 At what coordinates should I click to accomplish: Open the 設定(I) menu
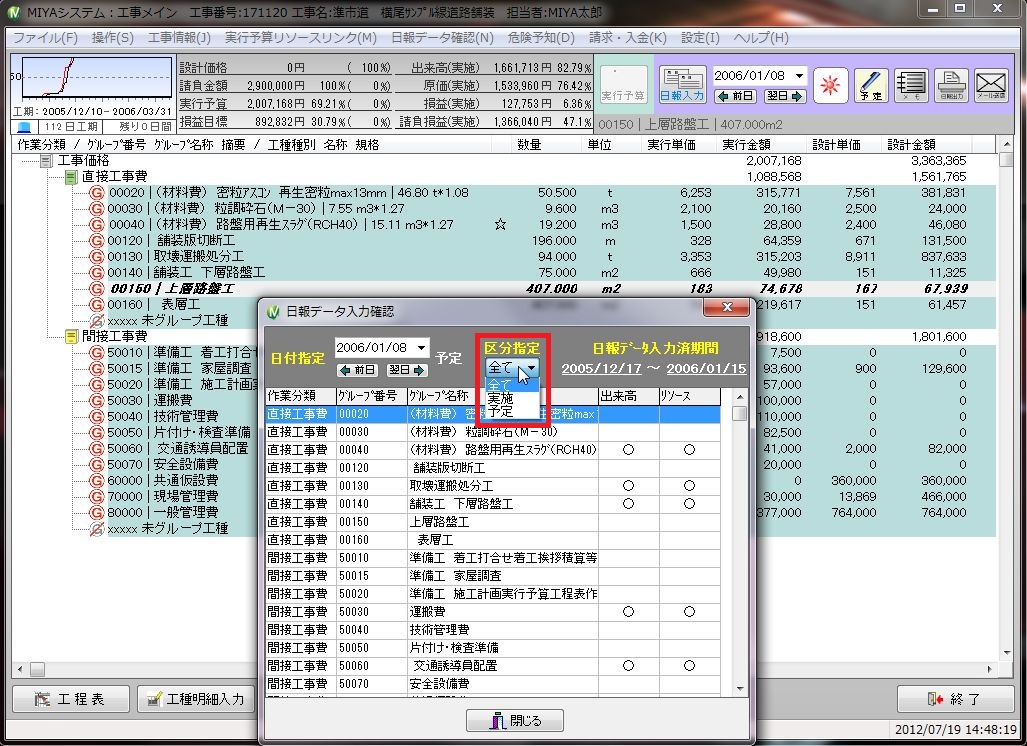(x=700, y=38)
